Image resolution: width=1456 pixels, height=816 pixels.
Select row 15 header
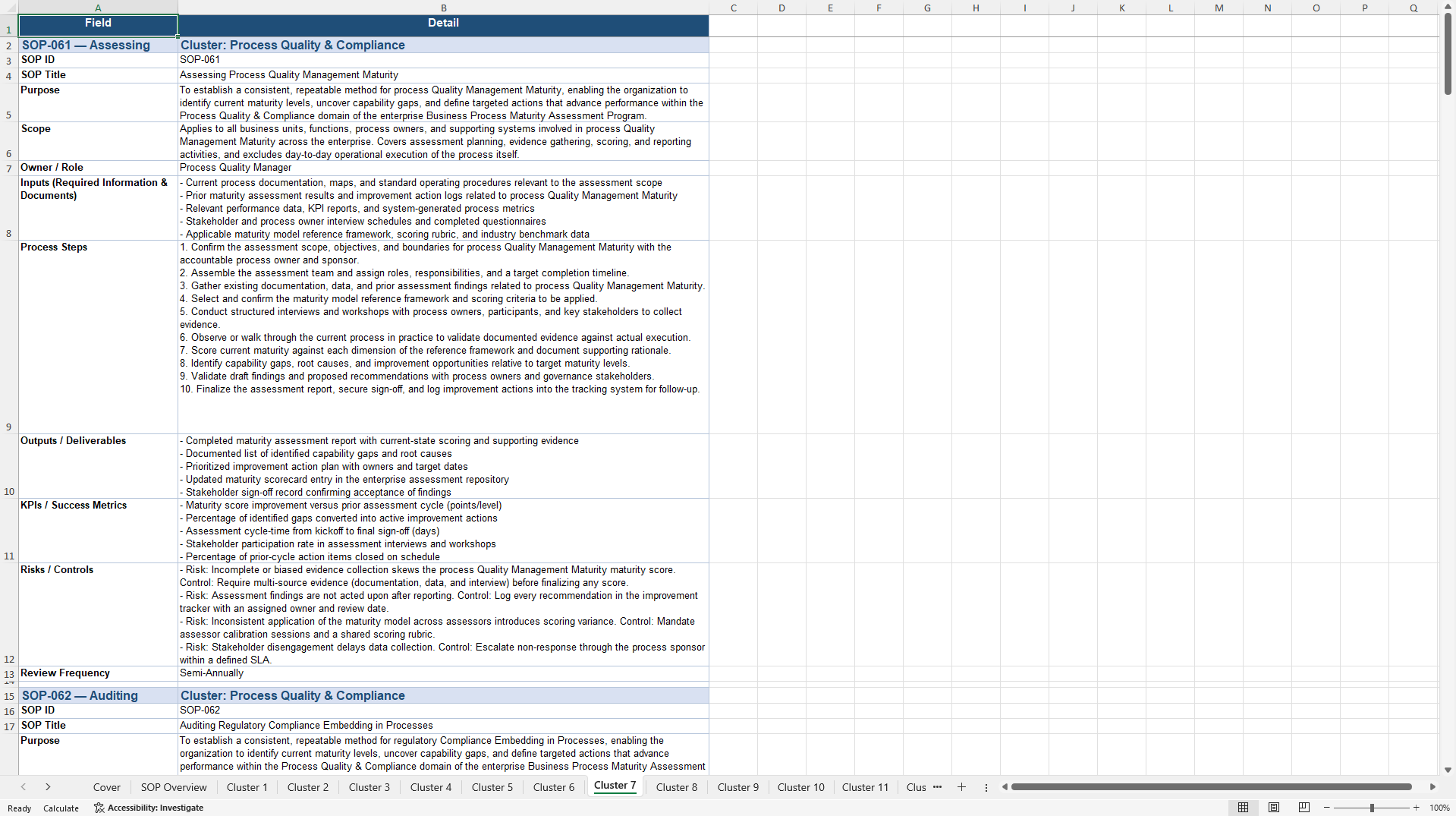tap(9, 696)
